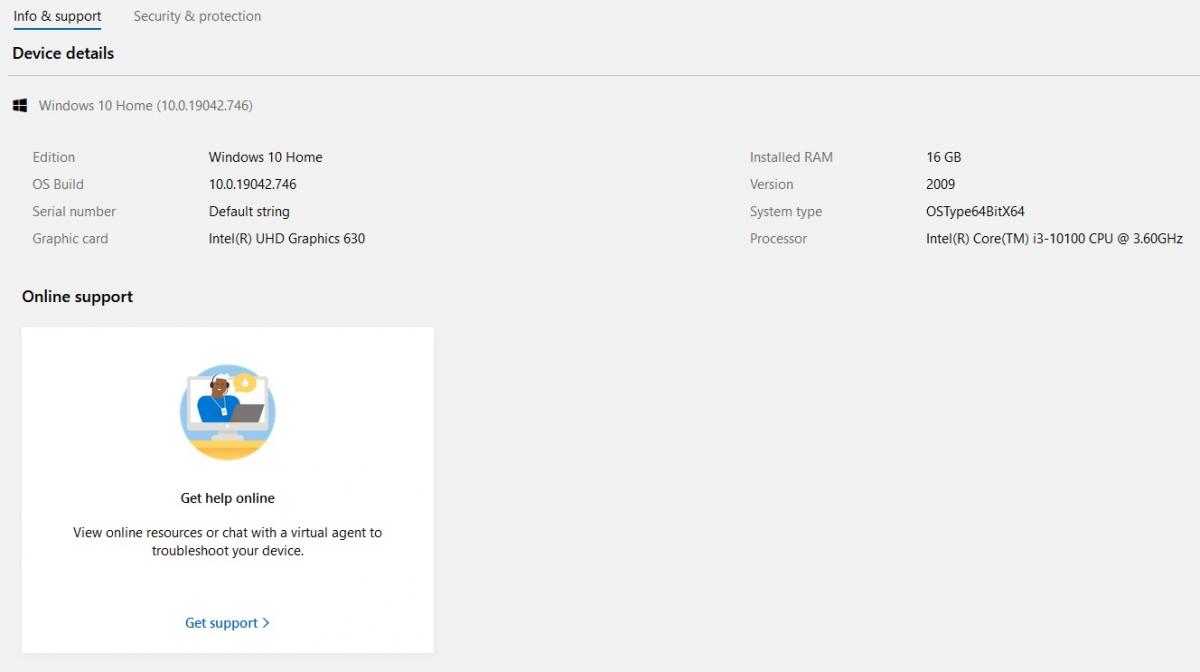Switch to the Info & support tab

point(57,16)
